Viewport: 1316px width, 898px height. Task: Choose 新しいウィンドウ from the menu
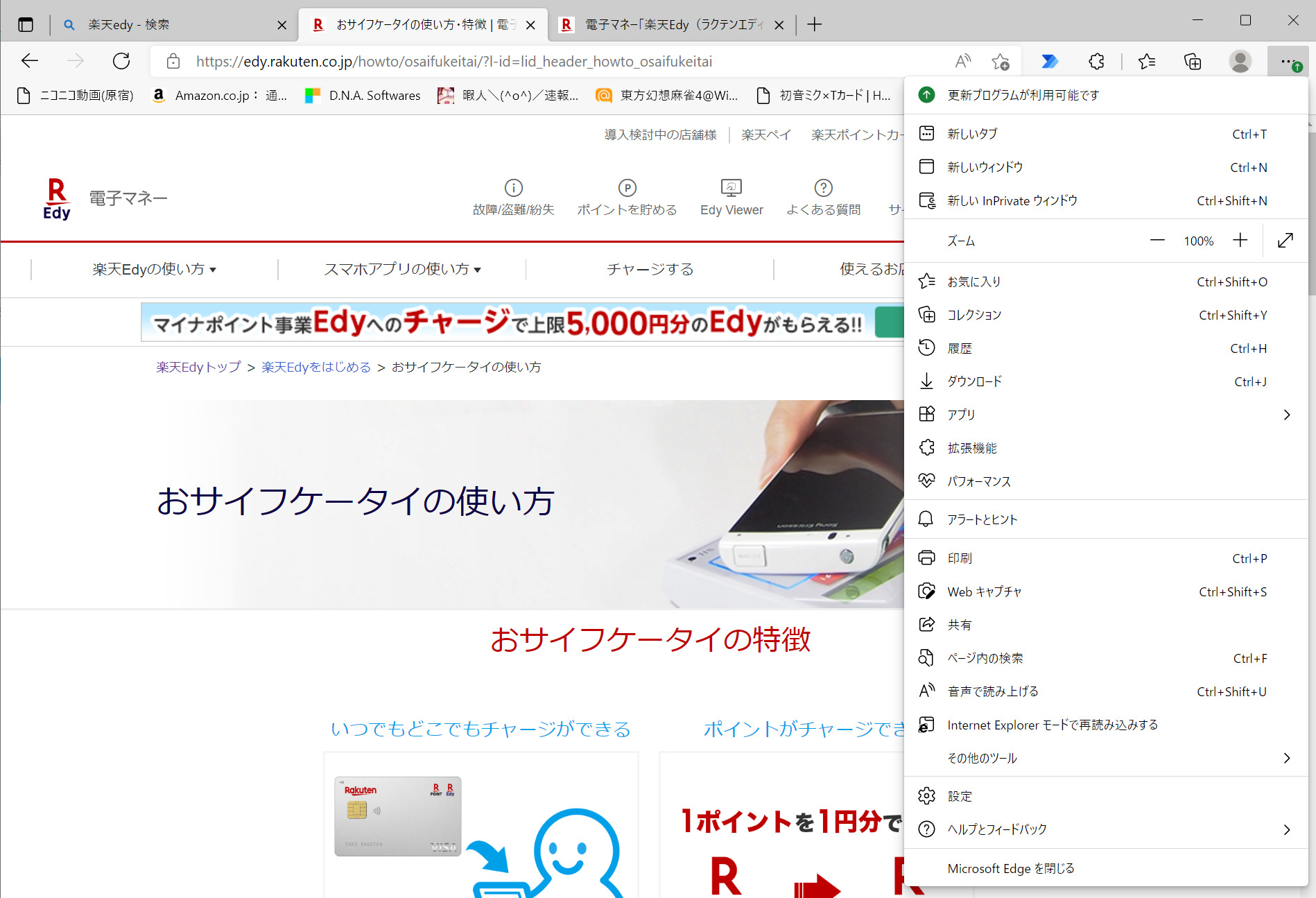click(x=1106, y=167)
